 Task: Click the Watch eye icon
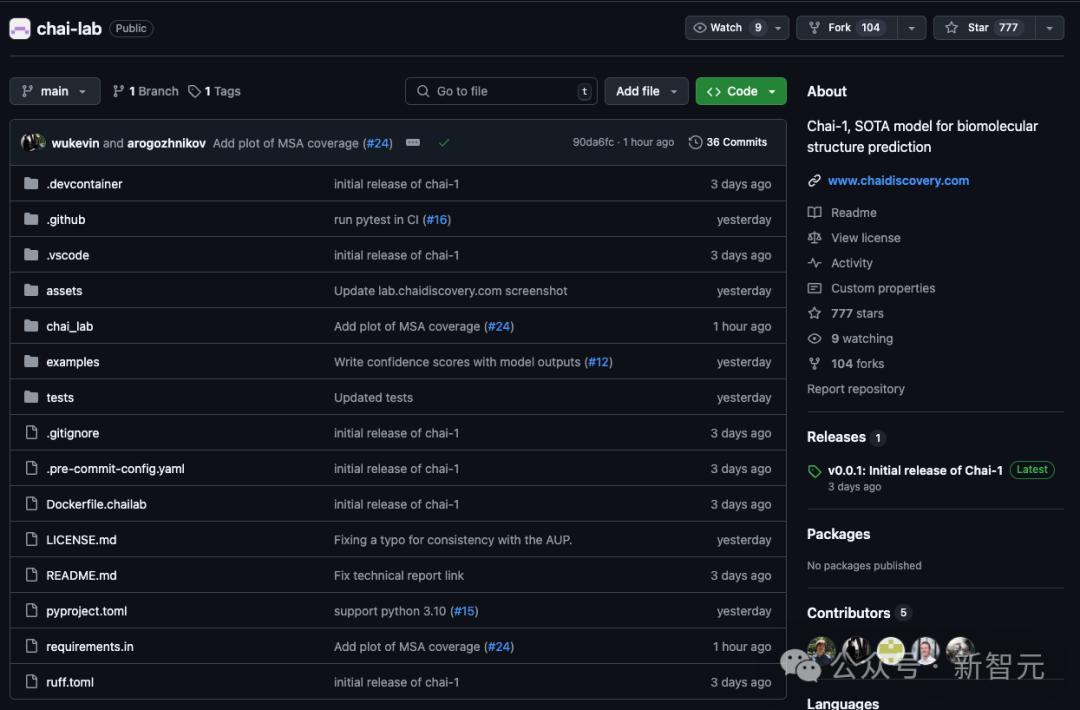click(x=700, y=27)
